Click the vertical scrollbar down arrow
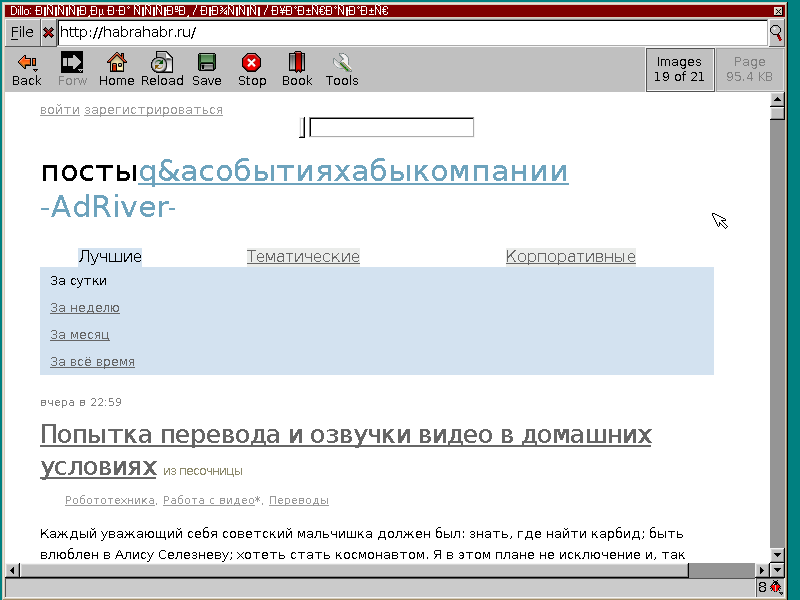 pos(777,555)
